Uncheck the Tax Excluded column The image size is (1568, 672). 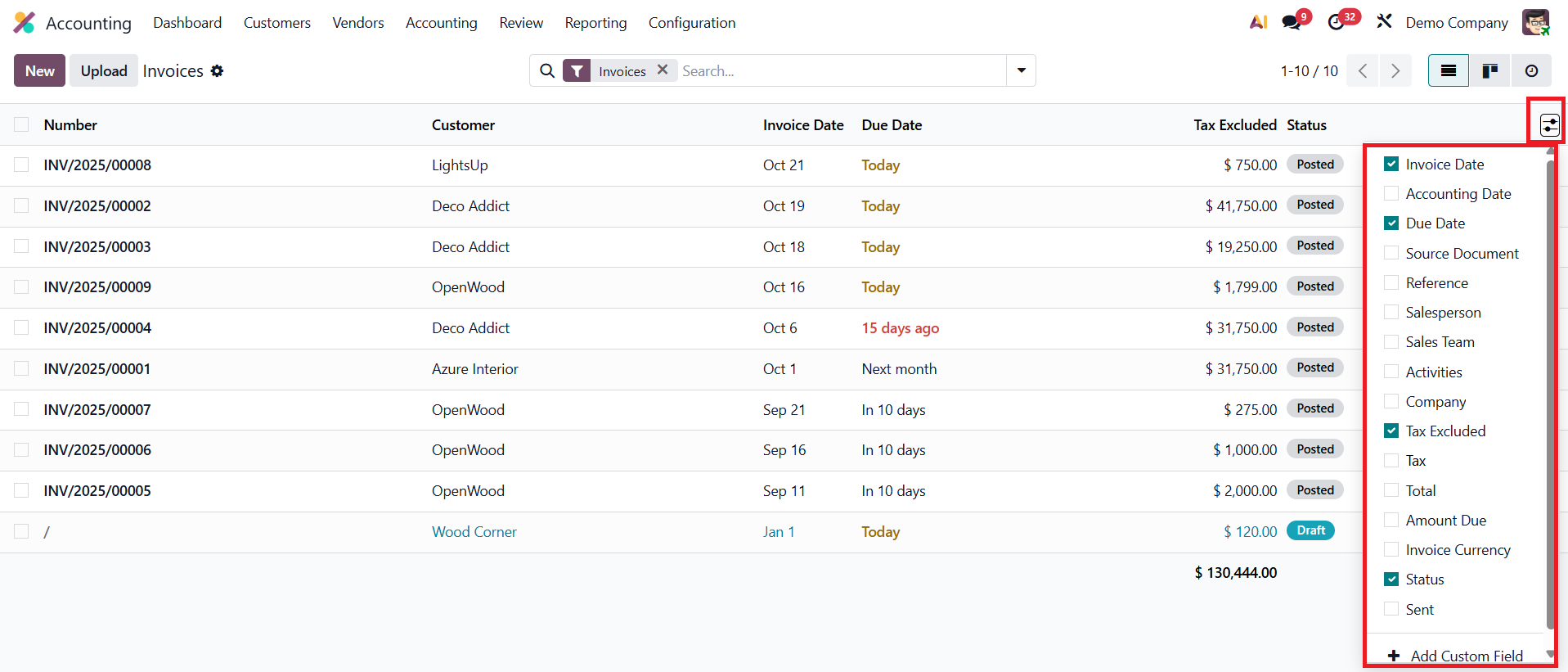[1391, 431]
